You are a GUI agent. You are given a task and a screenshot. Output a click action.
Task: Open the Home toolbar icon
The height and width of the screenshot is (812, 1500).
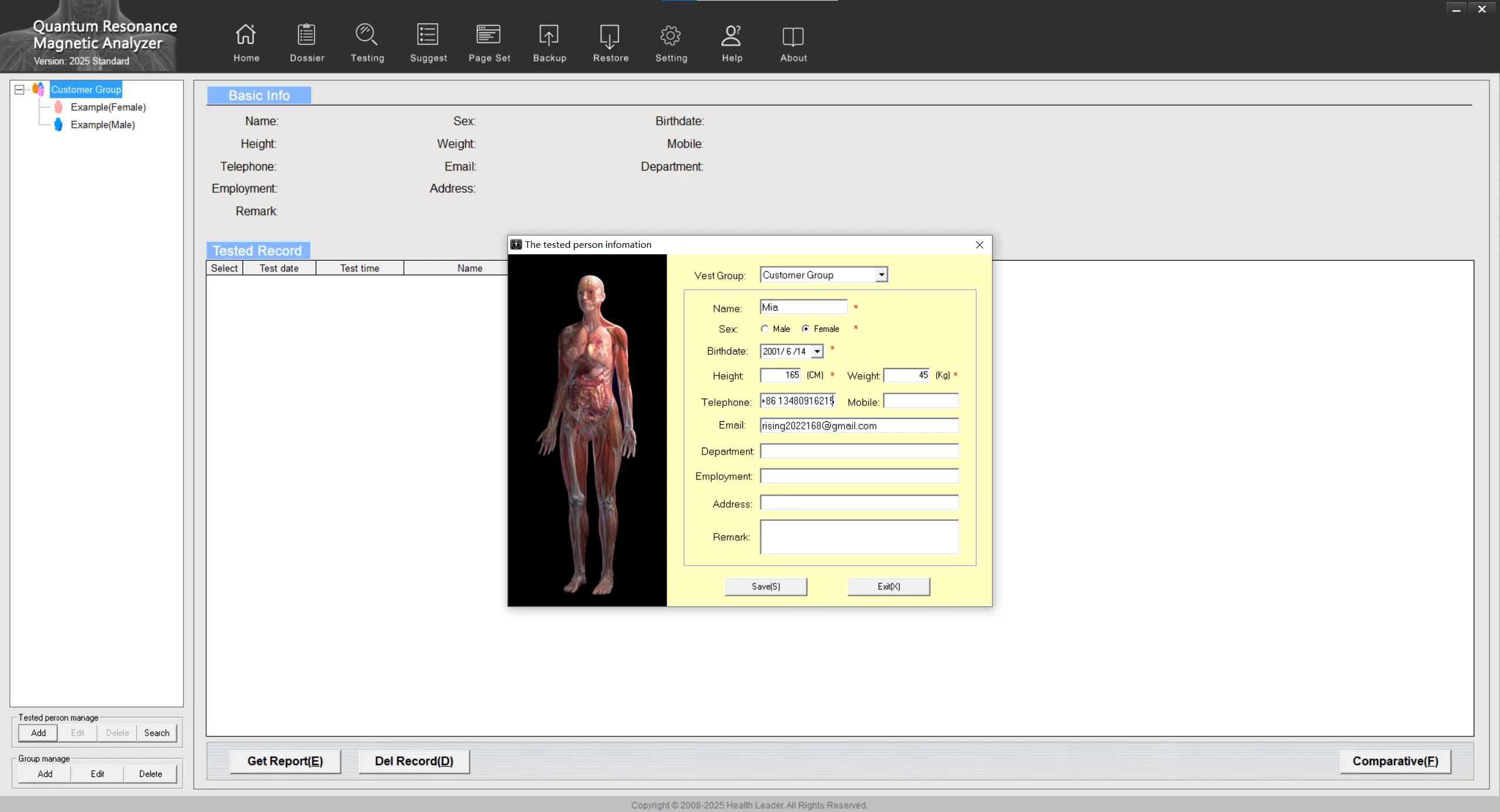(246, 35)
